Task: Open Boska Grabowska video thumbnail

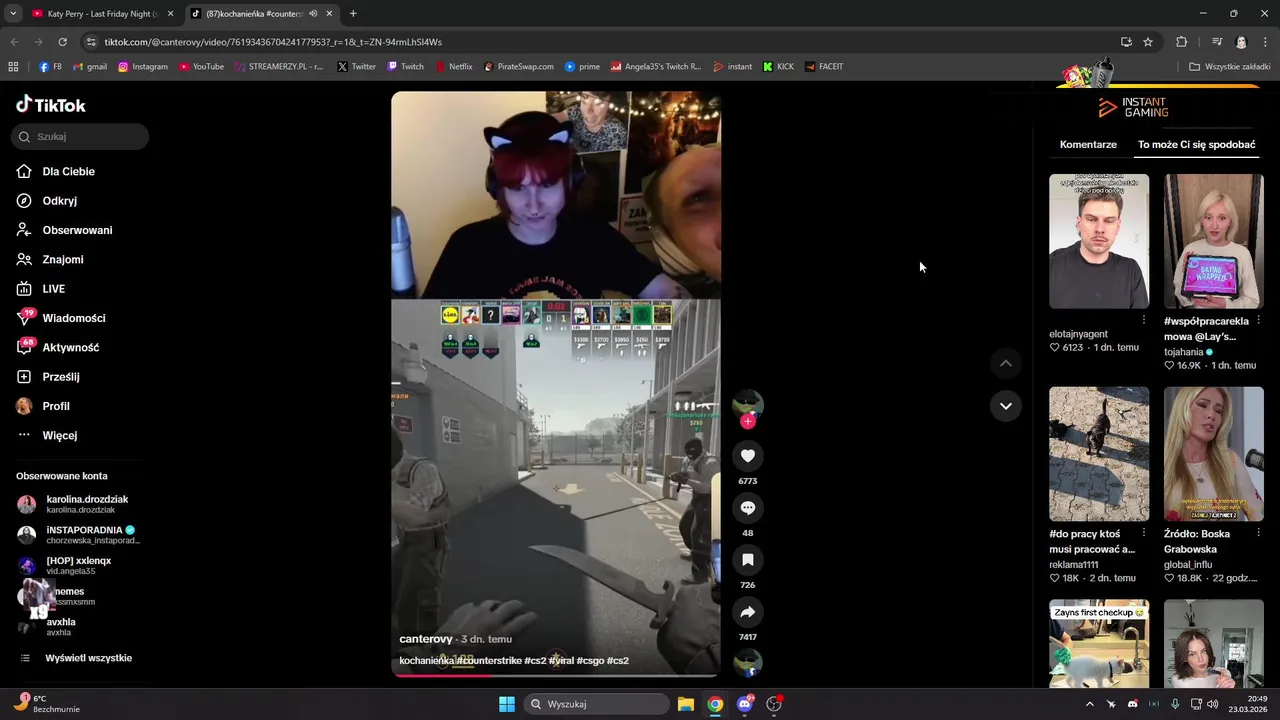Action: pyautogui.click(x=1213, y=454)
